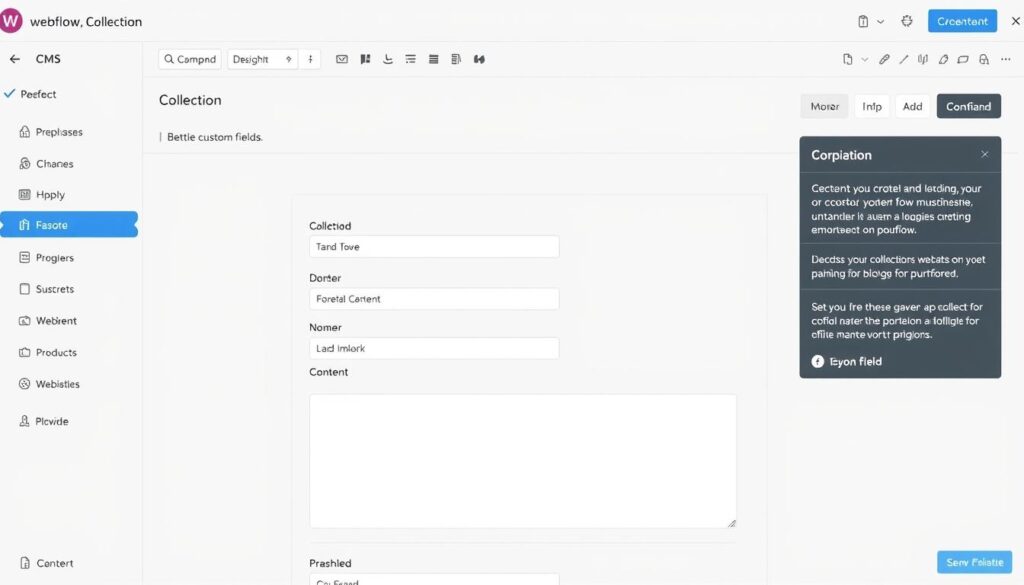
Task: Select the highlighted Fasote sidebar item
Action: [x=69, y=225]
